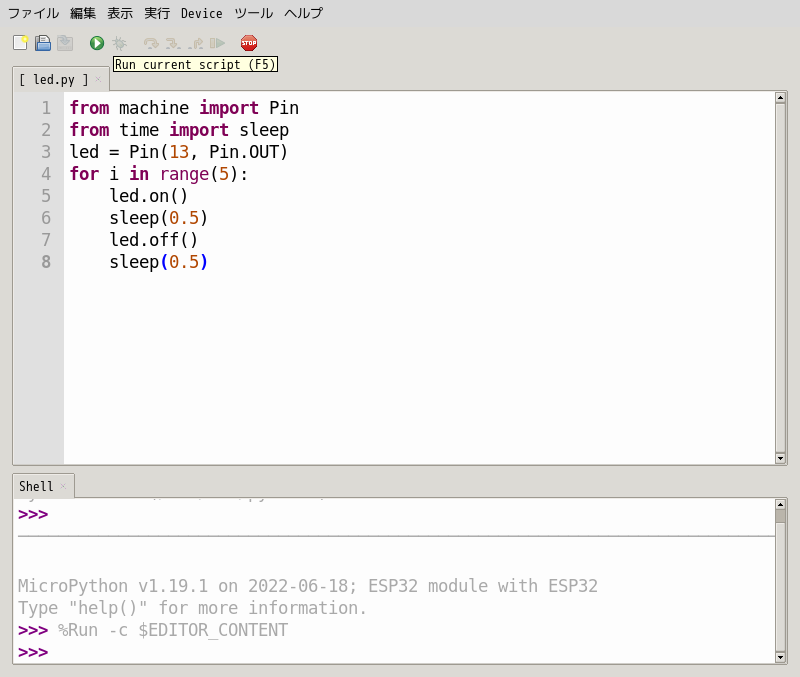Screen dimensions: 800x677
Task: Open the 実行 menu
Action: tap(157, 13)
